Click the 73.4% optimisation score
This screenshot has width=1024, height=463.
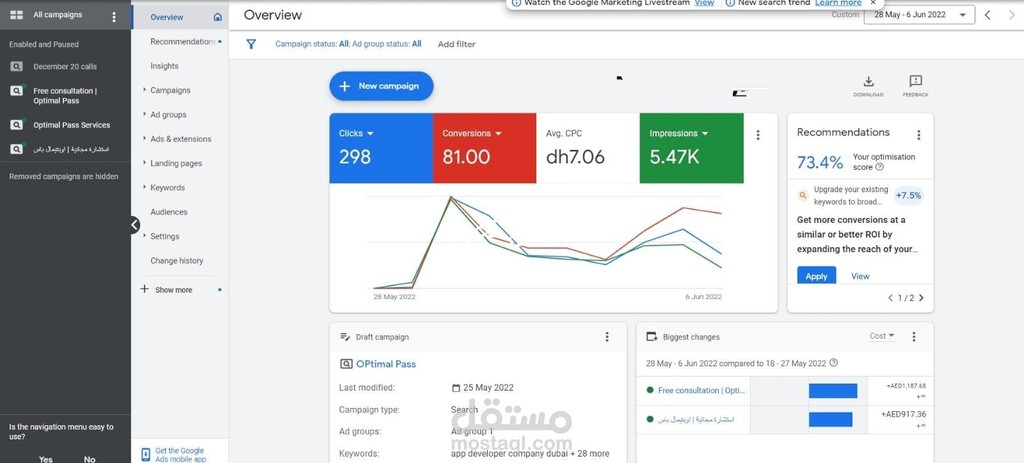pos(820,163)
